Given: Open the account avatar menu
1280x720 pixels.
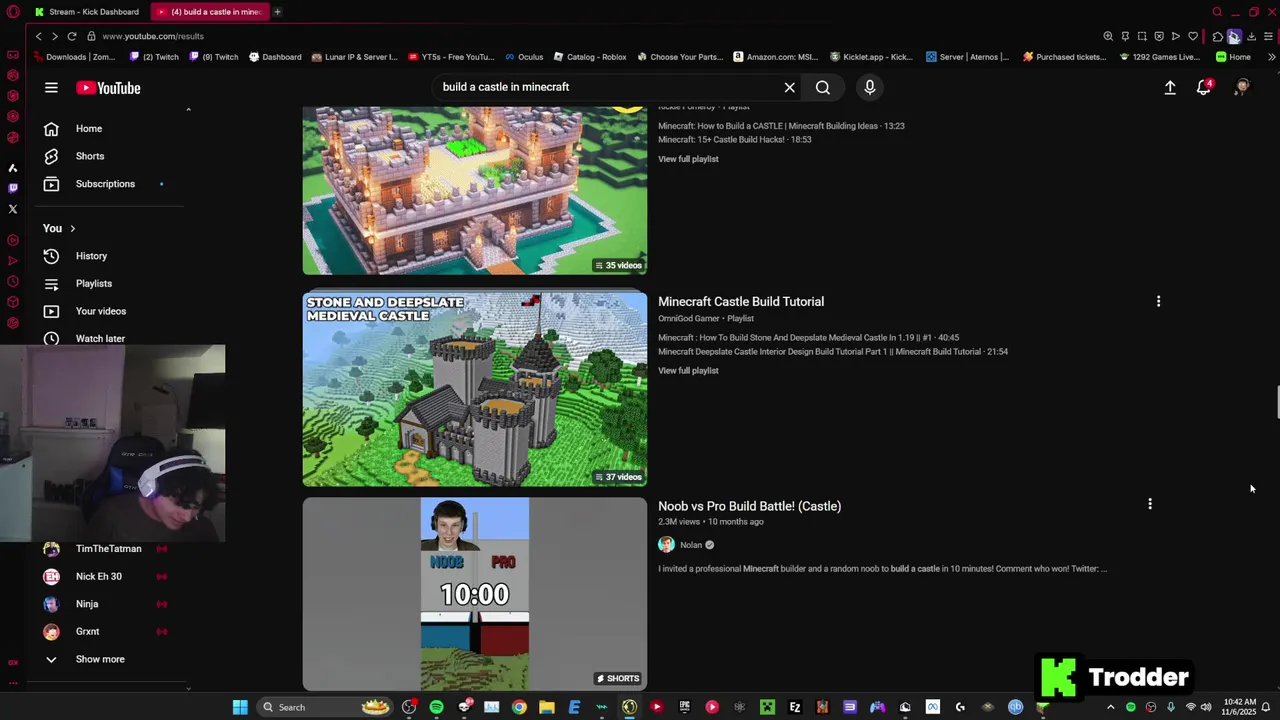Looking at the screenshot, I should [1242, 88].
